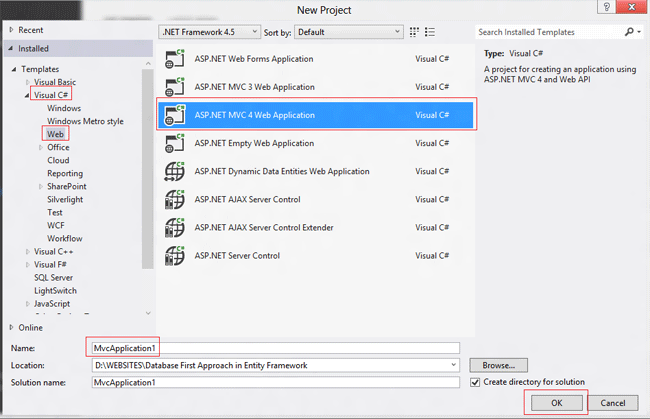
Task: Click the search magnifier icon
Action: (x=629, y=31)
